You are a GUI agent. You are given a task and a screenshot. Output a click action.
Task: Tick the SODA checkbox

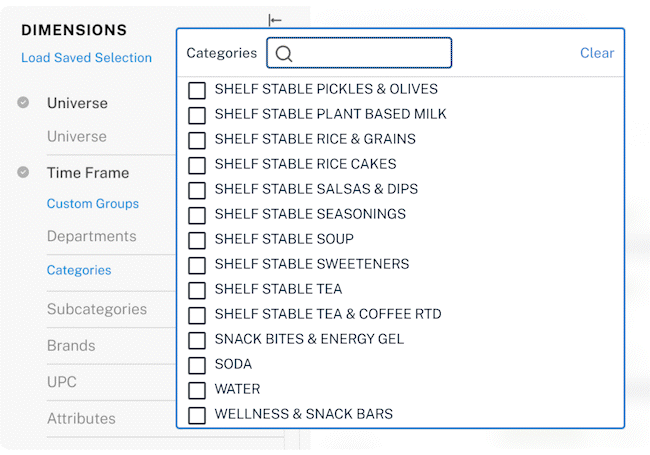tap(197, 365)
